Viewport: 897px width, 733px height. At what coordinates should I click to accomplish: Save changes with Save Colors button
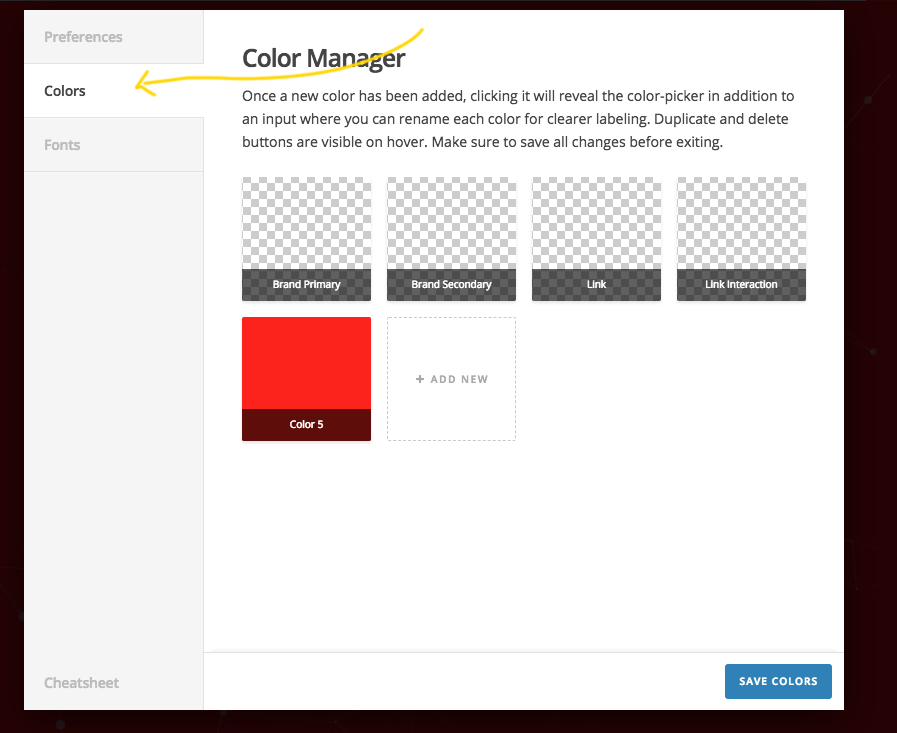click(x=778, y=681)
